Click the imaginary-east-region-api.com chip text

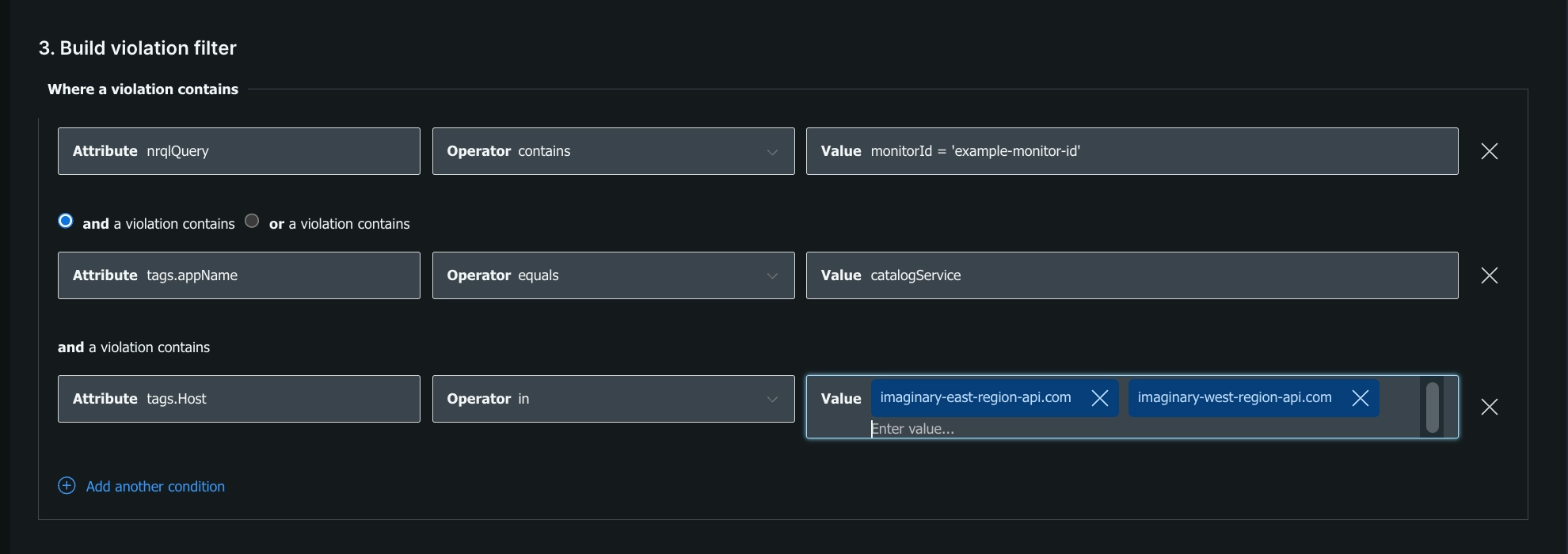click(x=976, y=397)
